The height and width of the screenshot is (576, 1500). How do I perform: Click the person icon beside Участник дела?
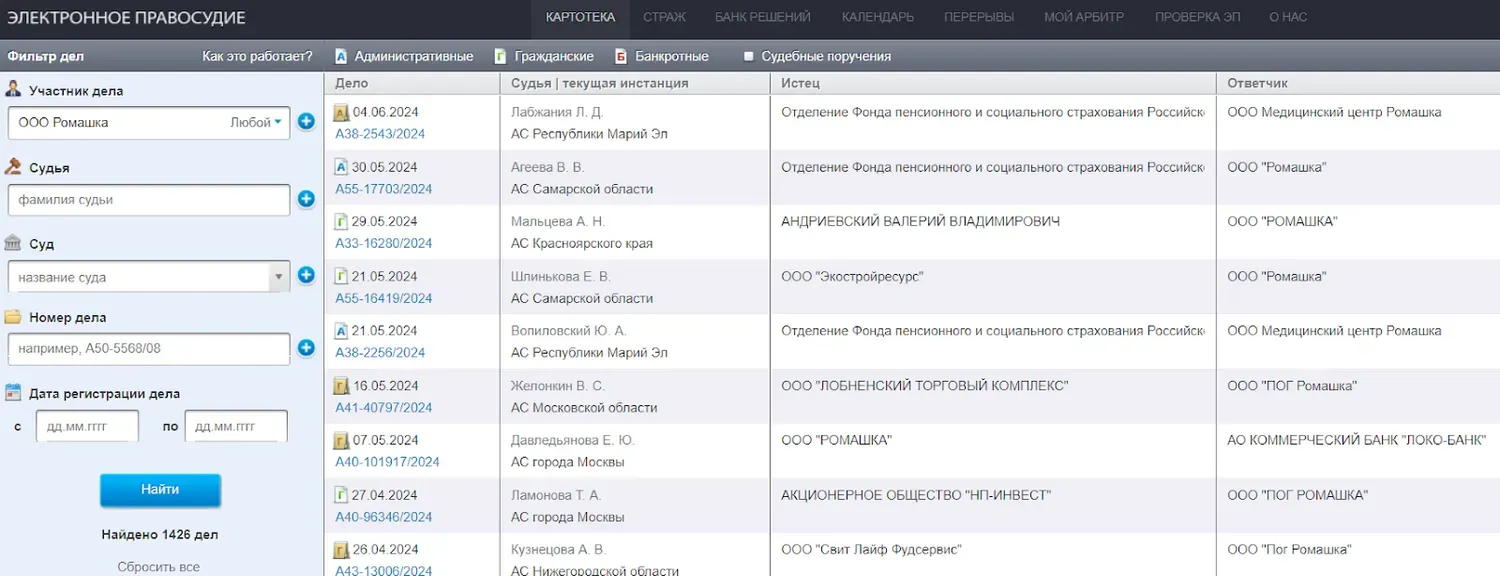[x=13, y=90]
